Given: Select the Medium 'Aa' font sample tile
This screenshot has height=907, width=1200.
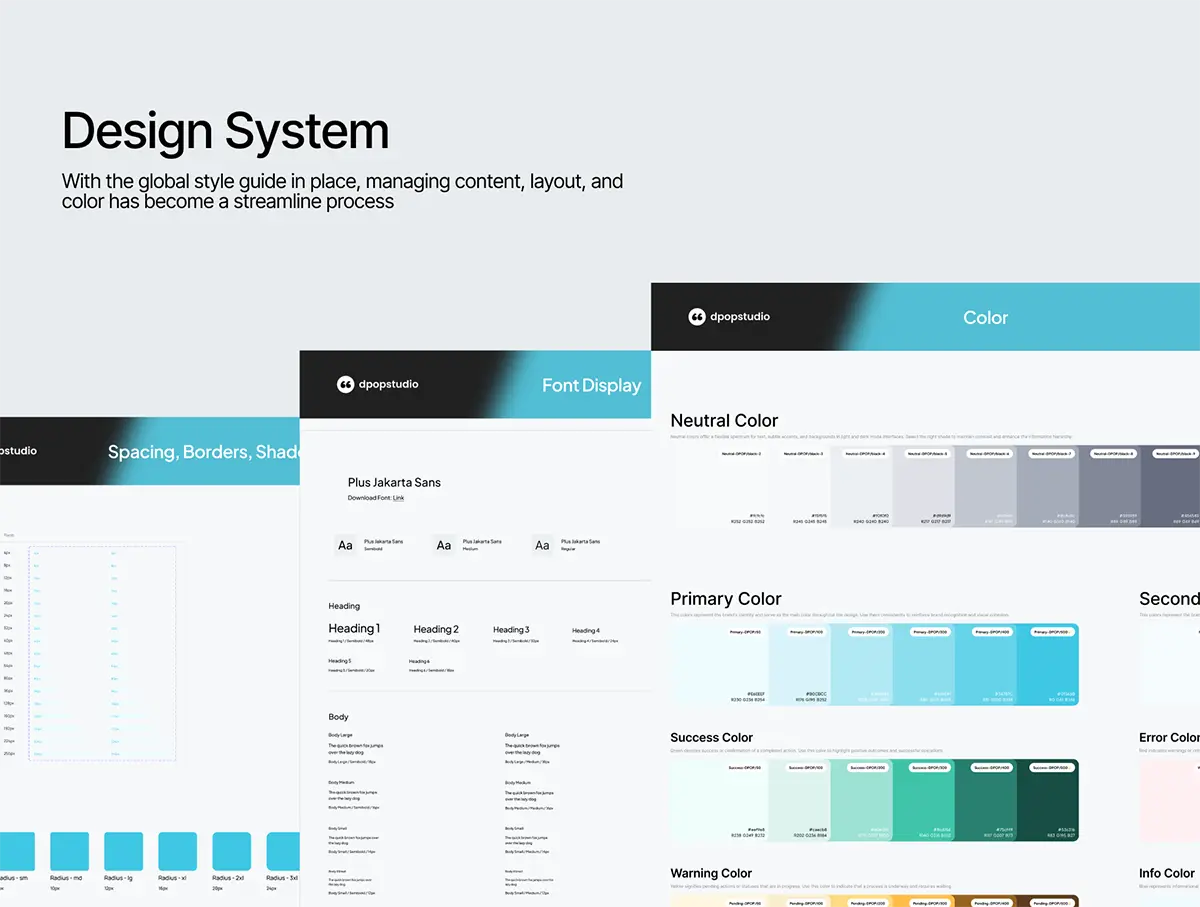Looking at the screenshot, I should tap(444, 545).
